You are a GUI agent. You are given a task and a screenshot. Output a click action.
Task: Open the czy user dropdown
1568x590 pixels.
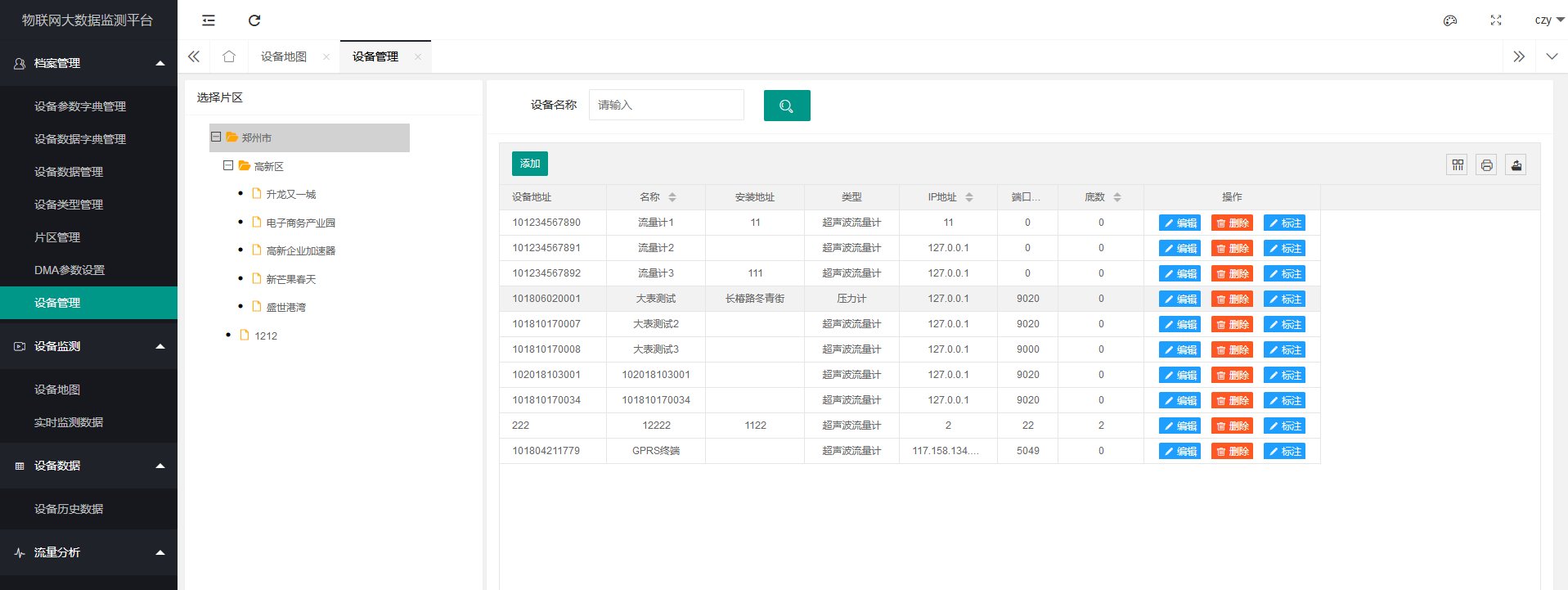(1548, 20)
